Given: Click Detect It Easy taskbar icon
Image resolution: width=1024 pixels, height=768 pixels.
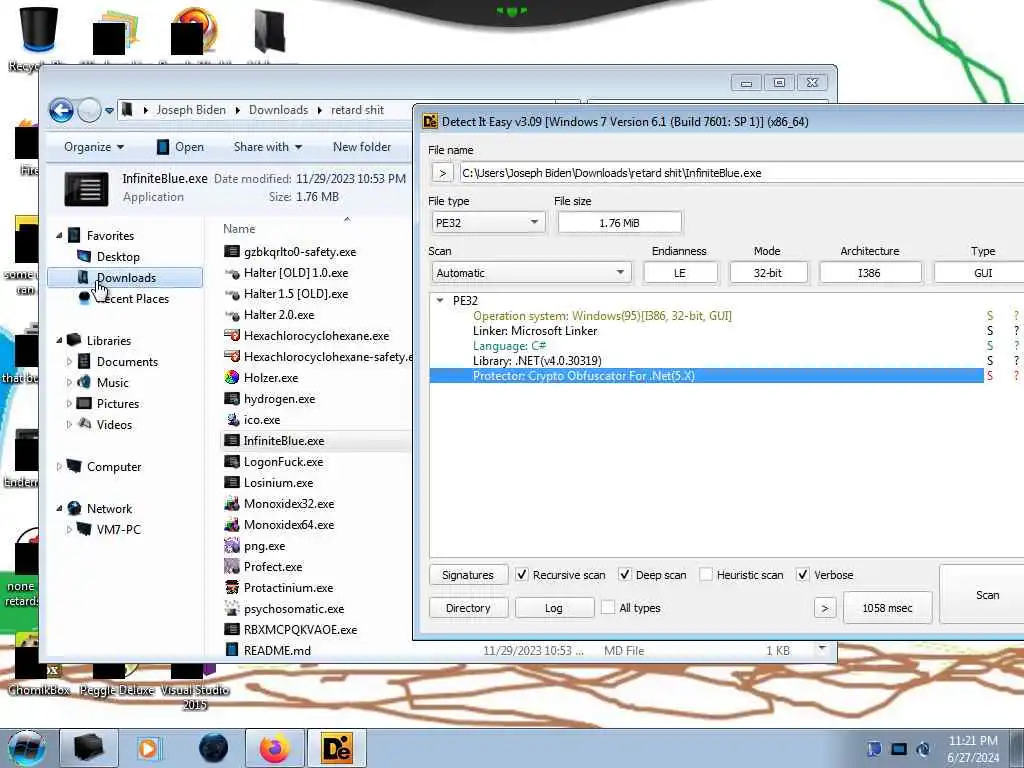Looking at the screenshot, I should click(337, 748).
